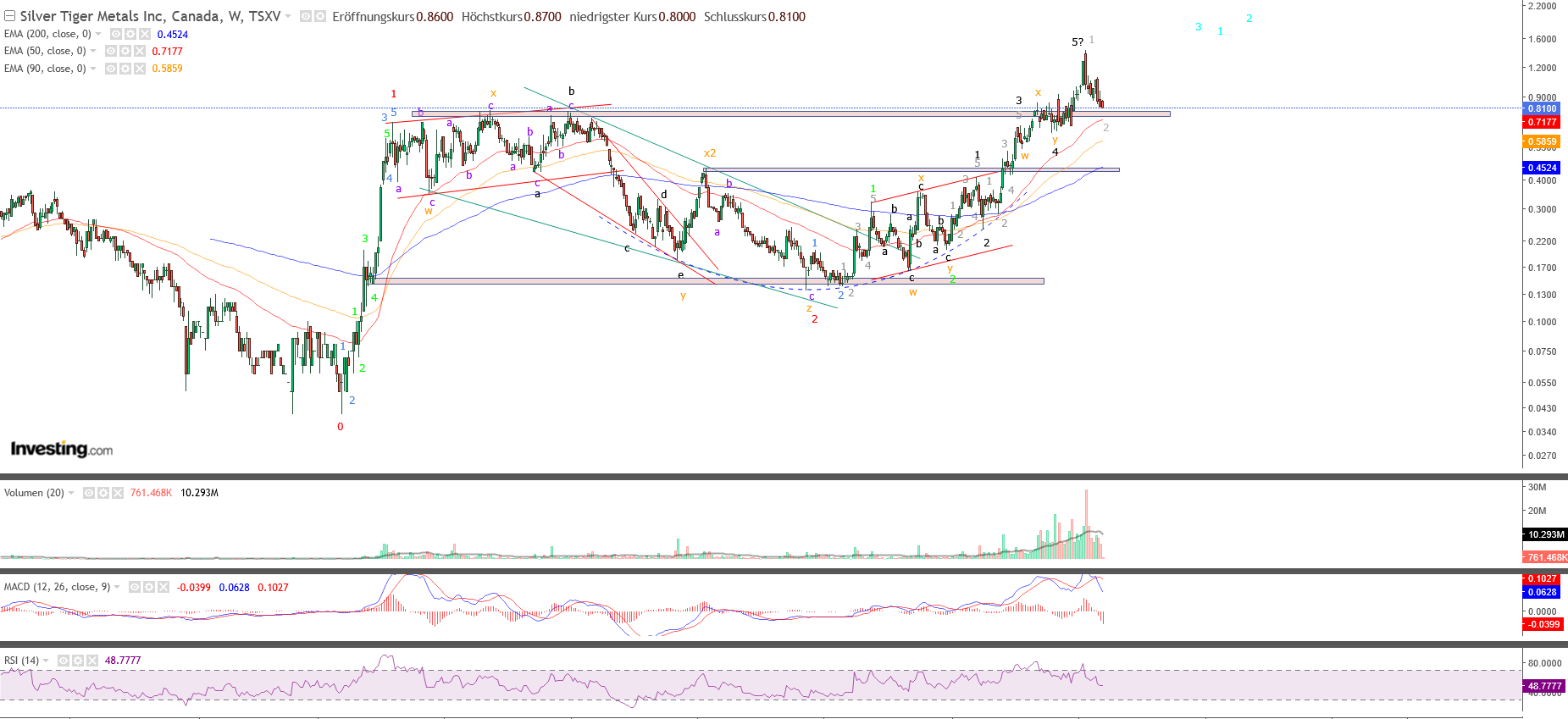
Task: Hide the EMA 200 line via eye icon
Action: [x=116, y=34]
